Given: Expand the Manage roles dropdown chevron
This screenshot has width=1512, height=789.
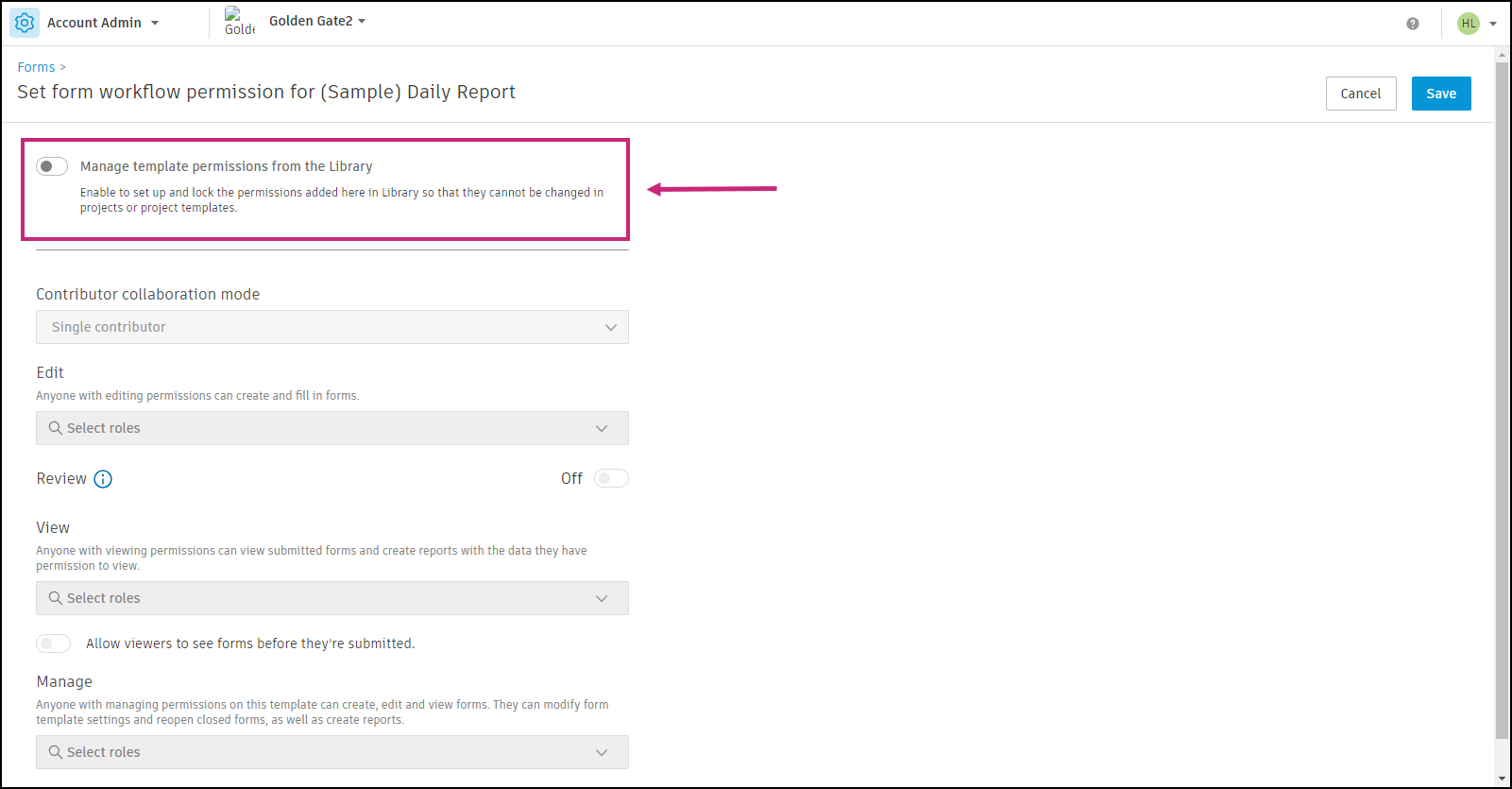Looking at the screenshot, I should click(602, 752).
